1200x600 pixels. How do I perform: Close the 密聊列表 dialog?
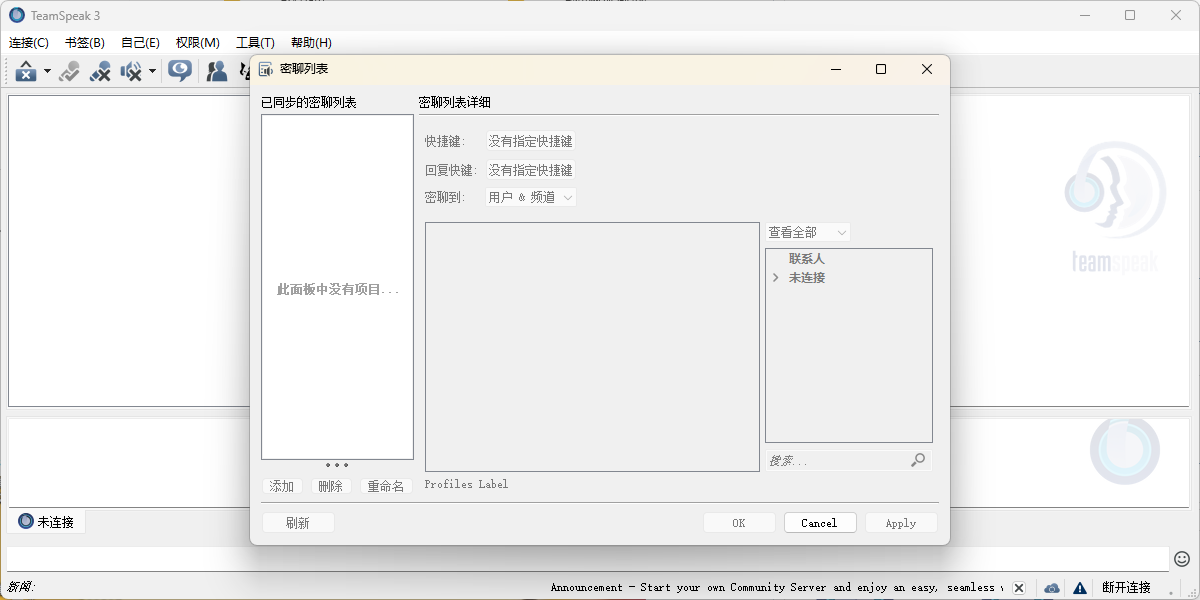(927, 69)
